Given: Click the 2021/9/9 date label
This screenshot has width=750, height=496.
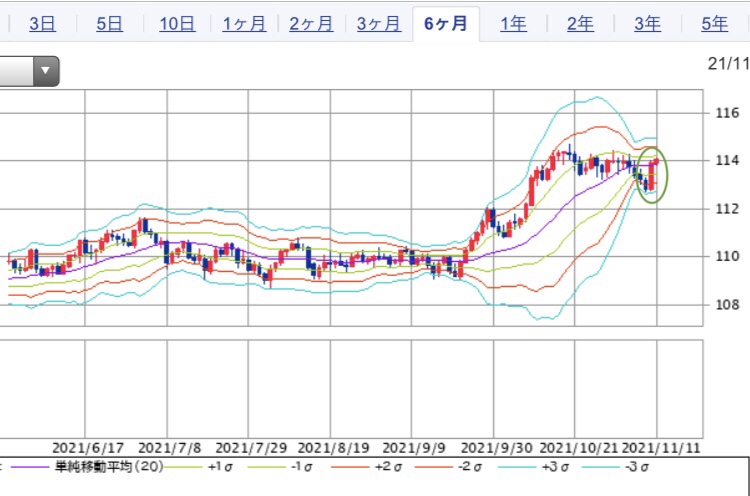Looking at the screenshot, I should tap(414, 448).
